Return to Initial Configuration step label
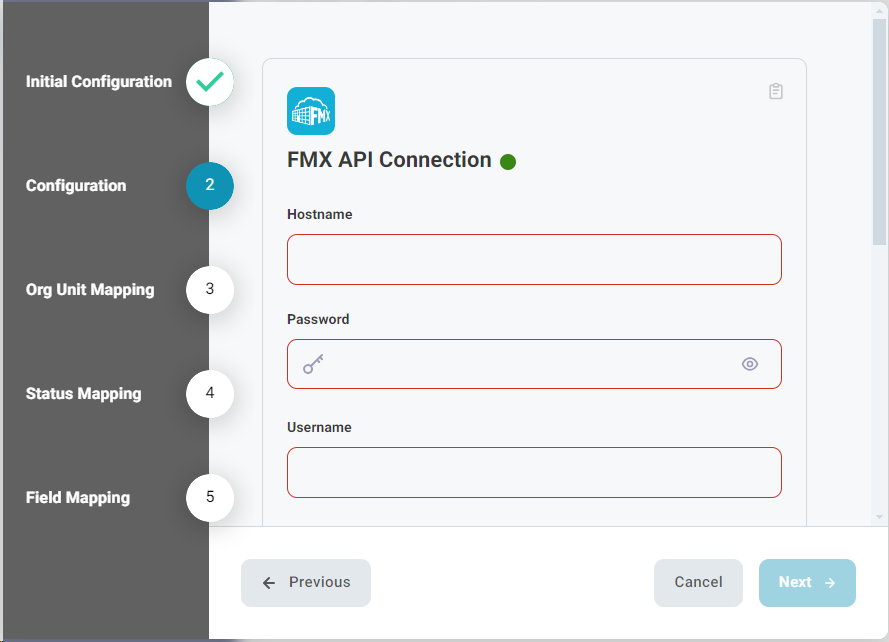The height and width of the screenshot is (642, 889). tap(99, 82)
